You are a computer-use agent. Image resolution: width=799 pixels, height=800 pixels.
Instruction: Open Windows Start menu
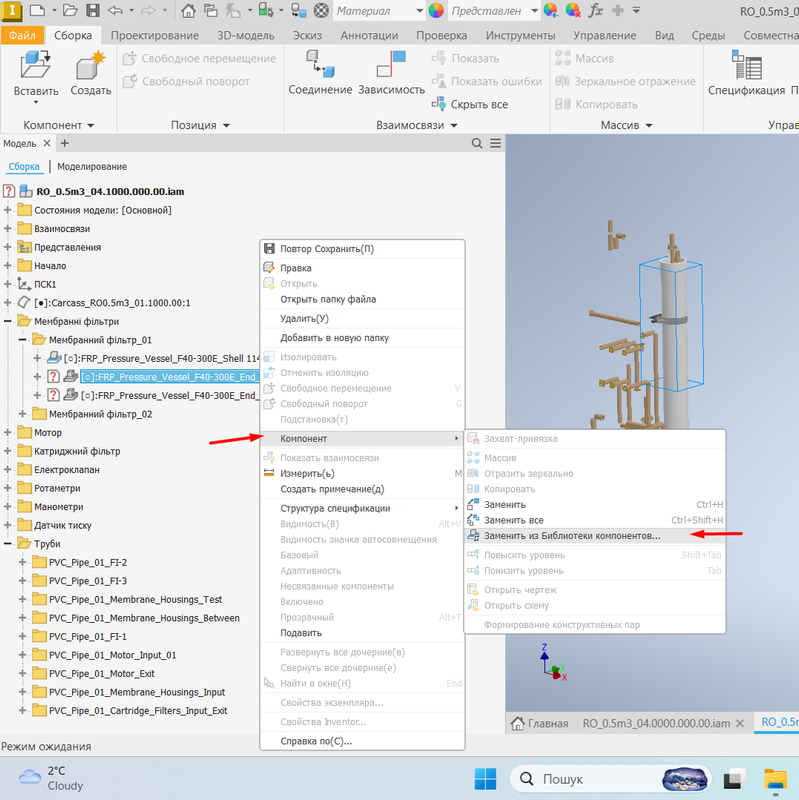coord(485,779)
